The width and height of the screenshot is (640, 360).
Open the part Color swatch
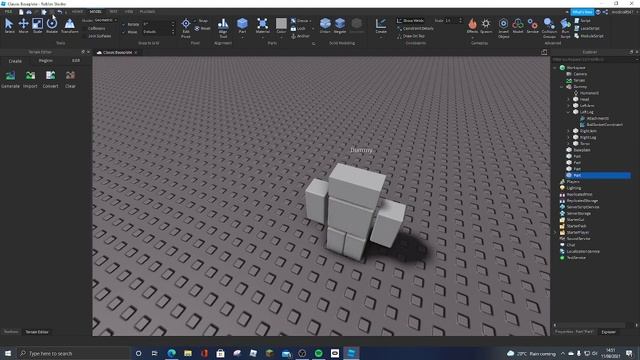point(281,23)
